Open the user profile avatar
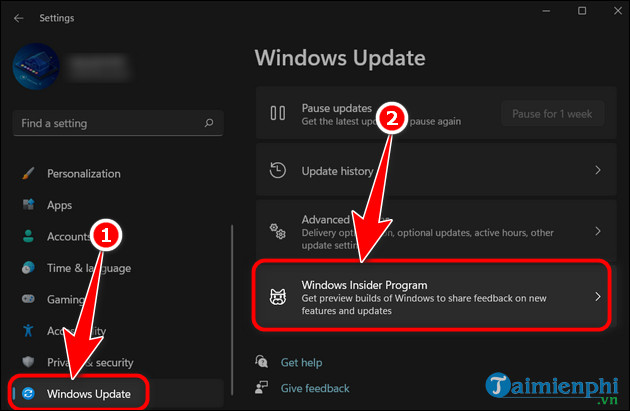The width and height of the screenshot is (630, 411). [x=36, y=66]
